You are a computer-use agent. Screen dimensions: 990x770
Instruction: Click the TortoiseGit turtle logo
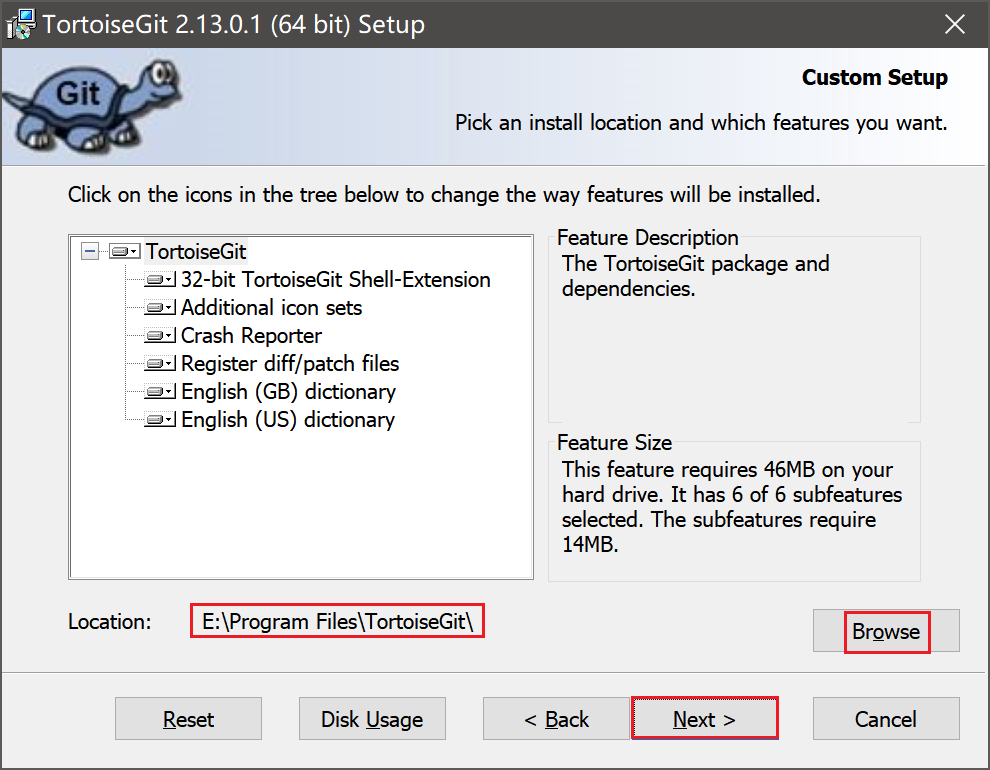90,100
